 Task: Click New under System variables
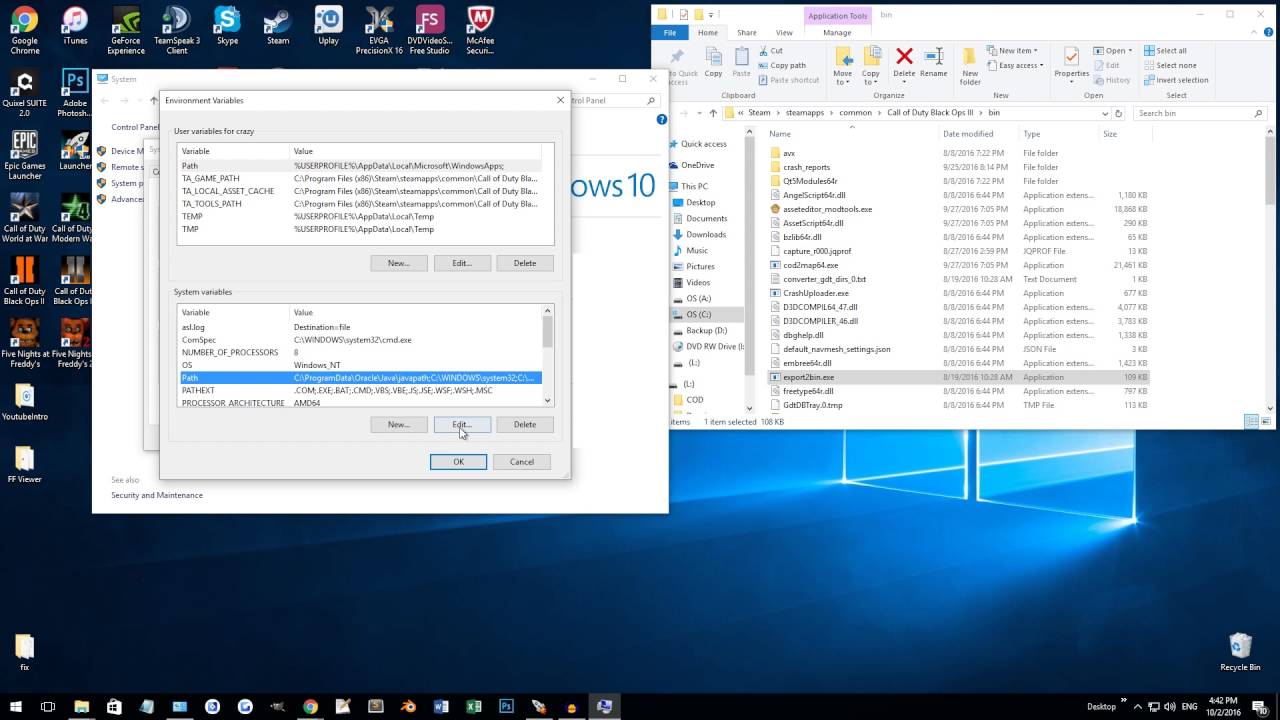[399, 424]
